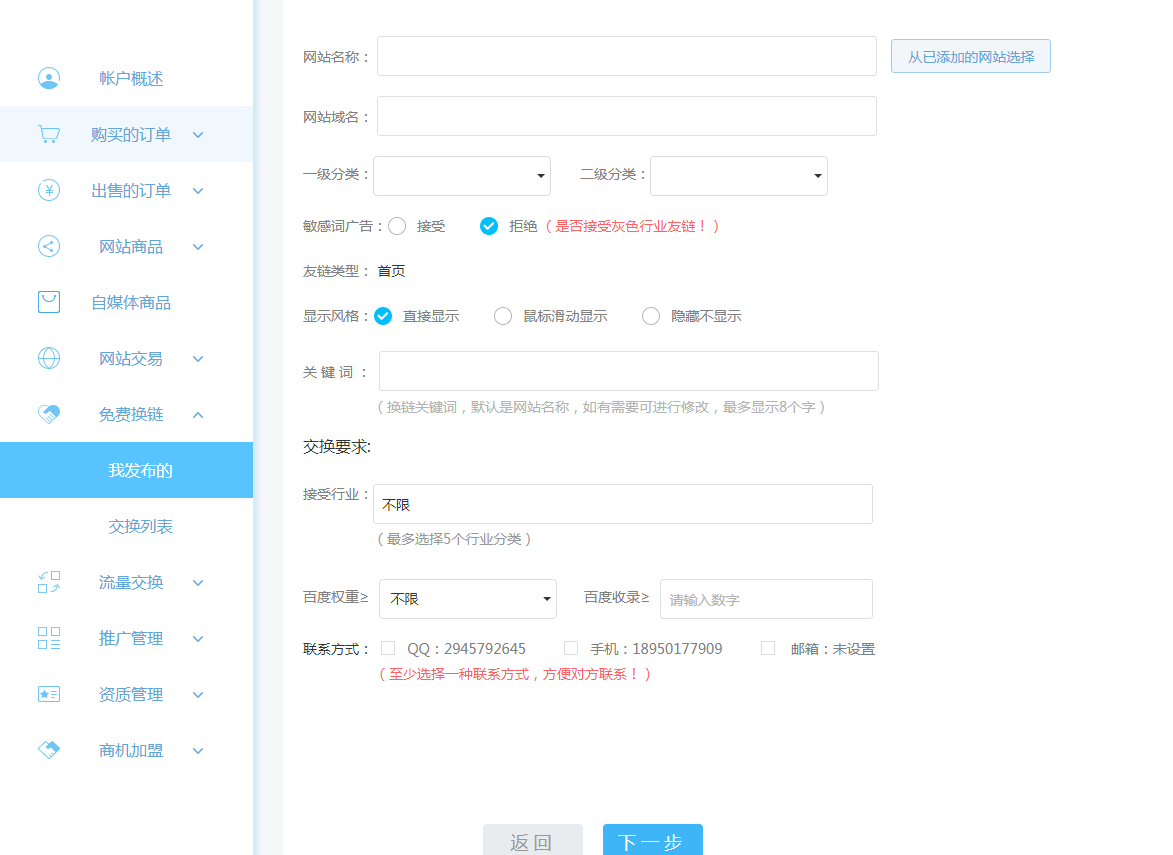Click the shopping cart icon for 购买的订单

point(48,134)
